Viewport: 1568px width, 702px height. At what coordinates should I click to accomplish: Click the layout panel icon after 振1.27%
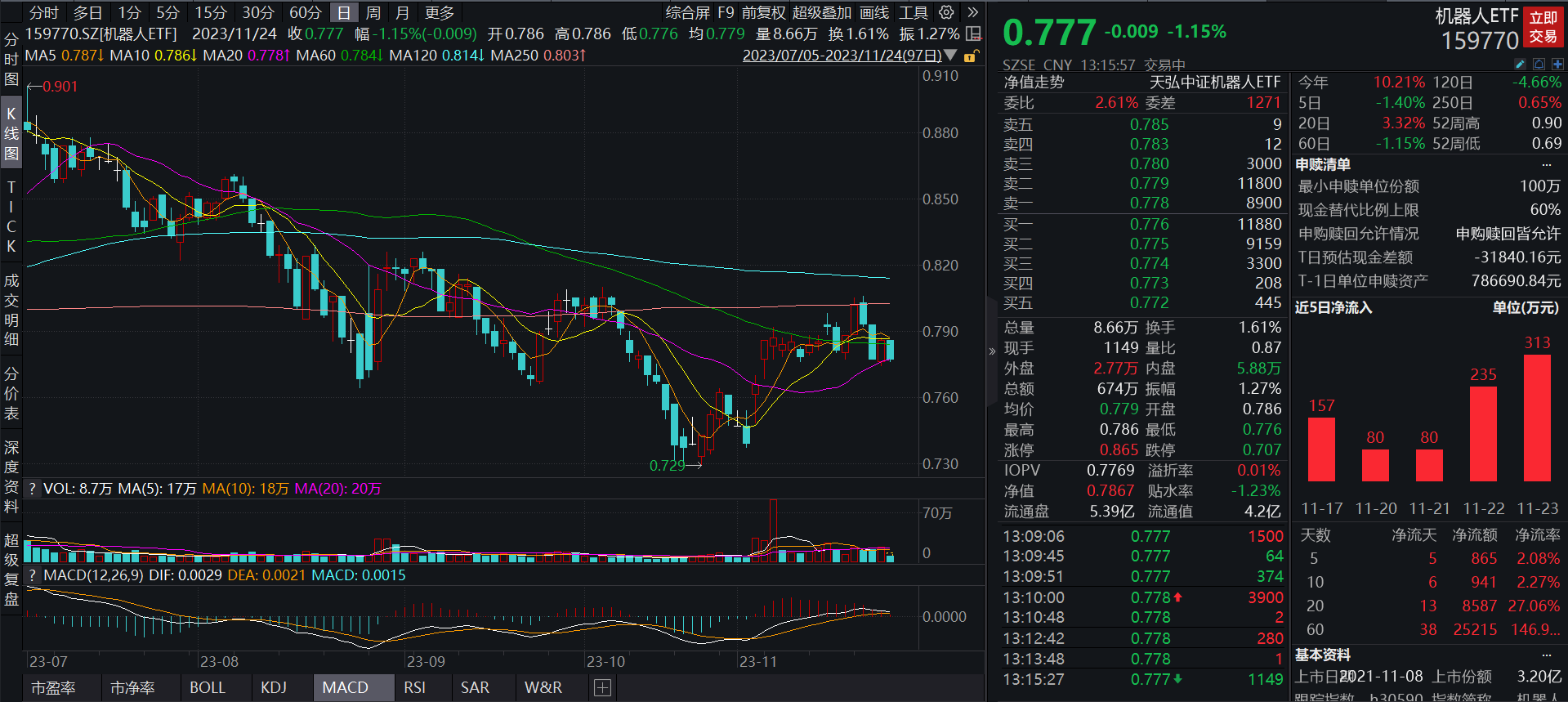pyautogui.click(x=973, y=34)
